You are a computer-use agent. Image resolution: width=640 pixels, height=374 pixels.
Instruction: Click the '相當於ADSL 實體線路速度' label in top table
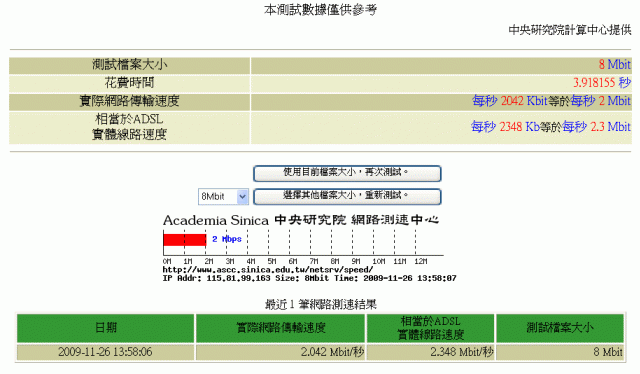129,127
